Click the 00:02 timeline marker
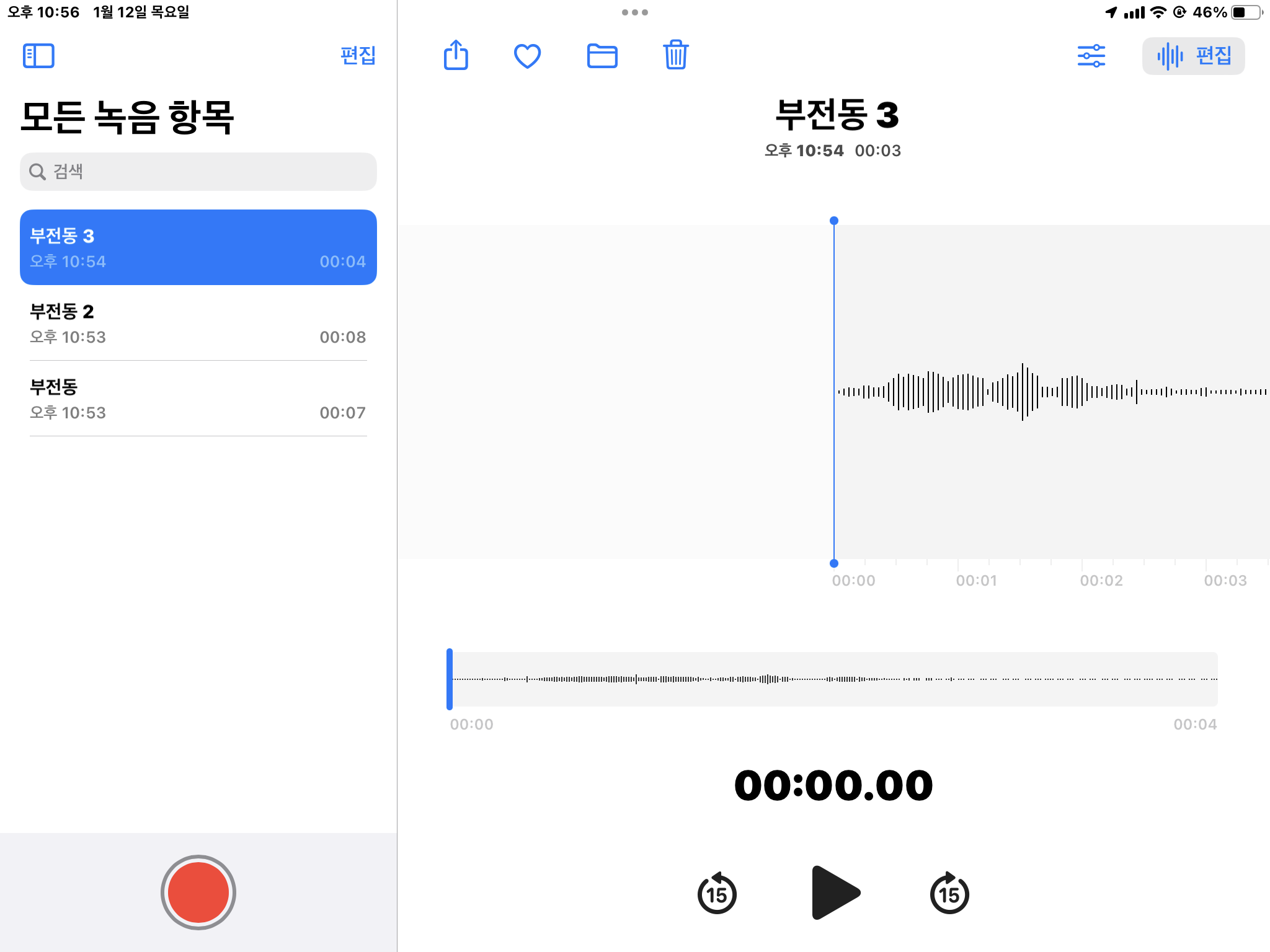Viewport: 1270px width, 952px height. tap(1101, 581)
